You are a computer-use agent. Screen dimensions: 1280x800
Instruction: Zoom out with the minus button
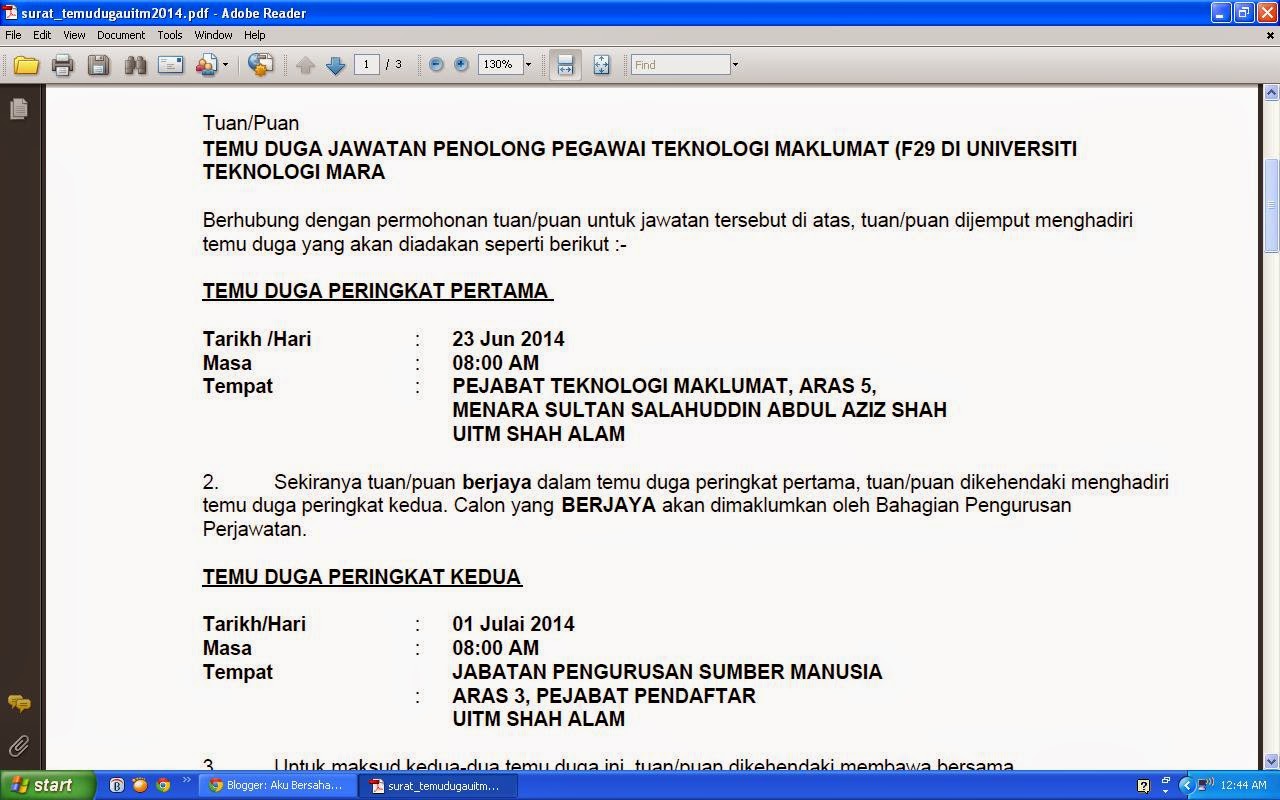(x=436, y=65)
